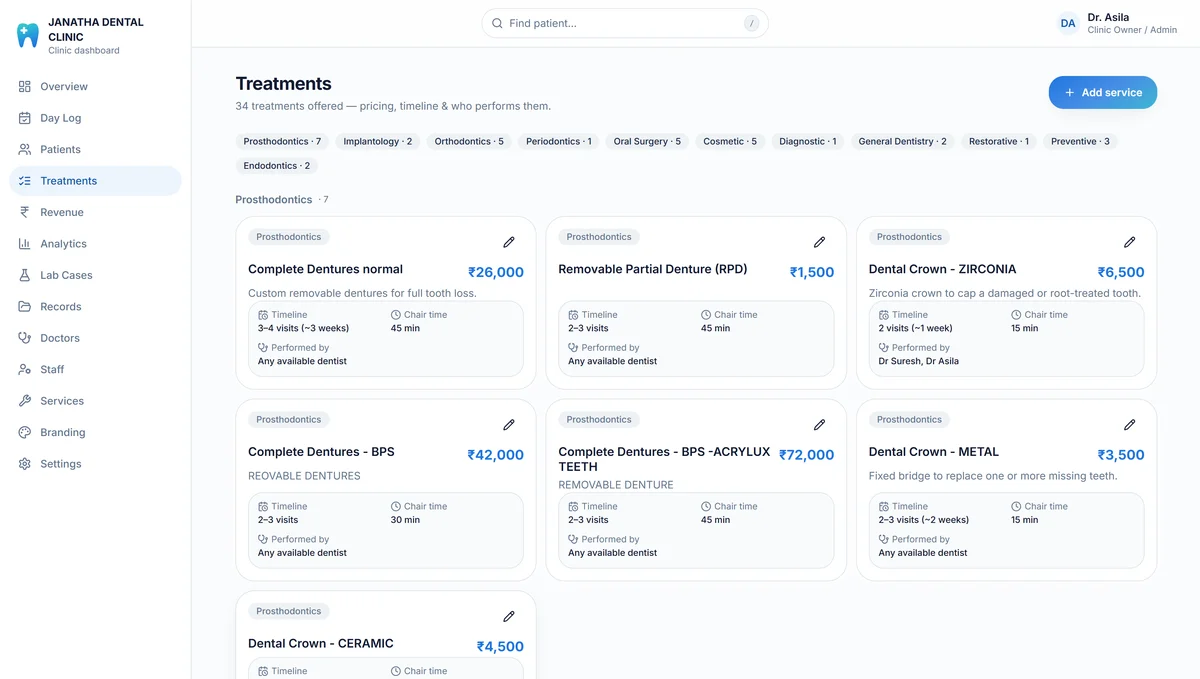Screen dimensions: 1200x679
Task: Click the ₹6,500 price
Action: click(x=1121, y=272)
